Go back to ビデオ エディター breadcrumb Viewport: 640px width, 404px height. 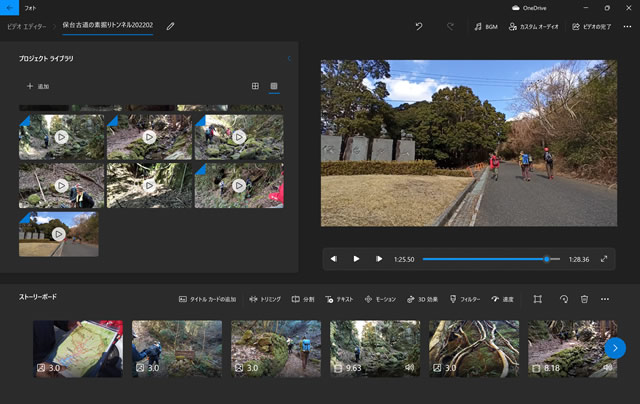point(27,26)
